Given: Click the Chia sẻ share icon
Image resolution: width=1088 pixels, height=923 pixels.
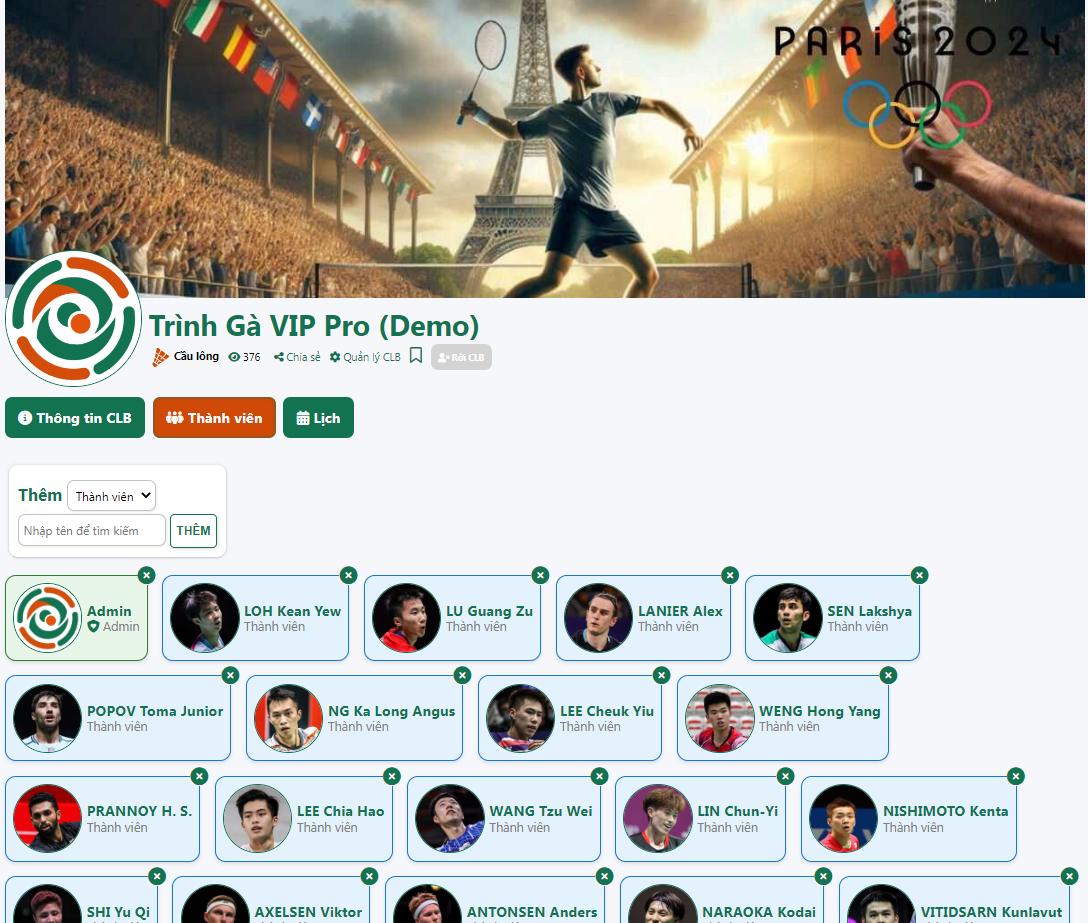Looking at the screenshot, I should coord(278,357).
